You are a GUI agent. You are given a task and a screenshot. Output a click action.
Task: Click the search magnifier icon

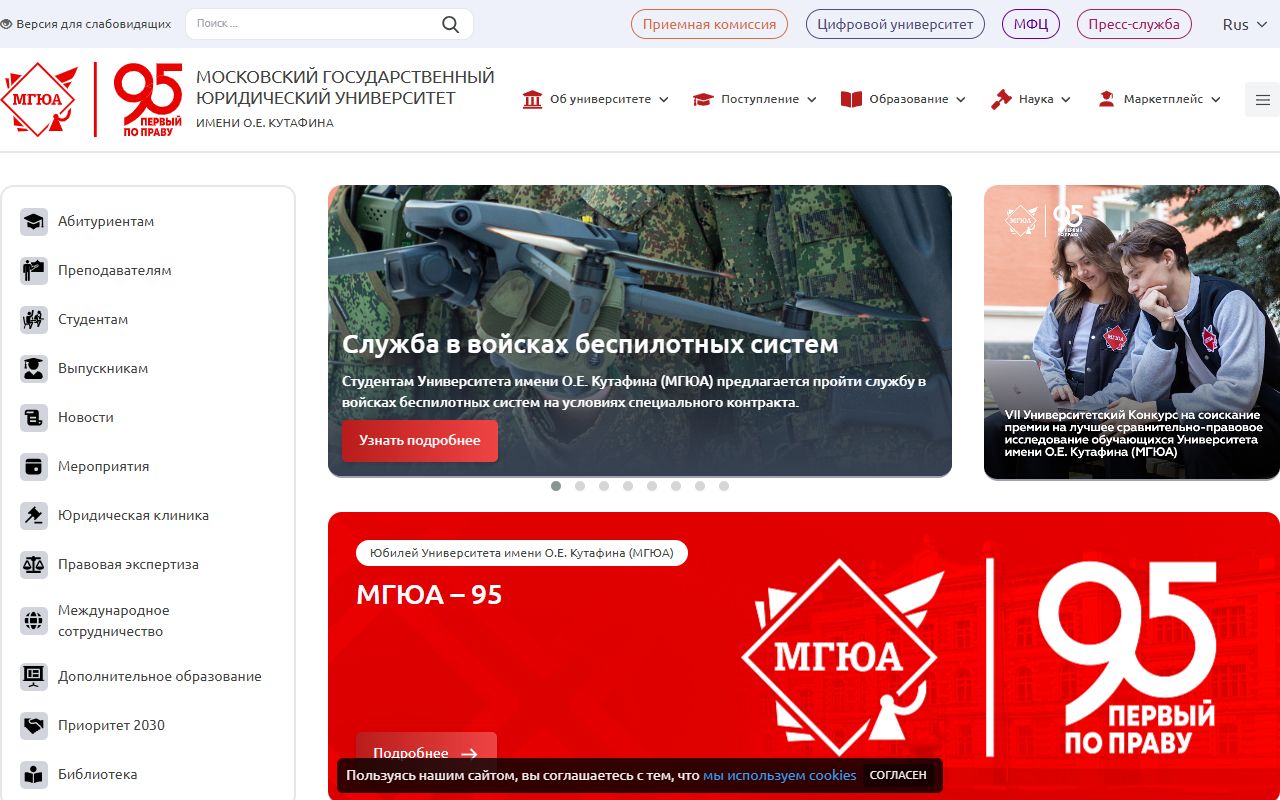(x=450, y=24)
